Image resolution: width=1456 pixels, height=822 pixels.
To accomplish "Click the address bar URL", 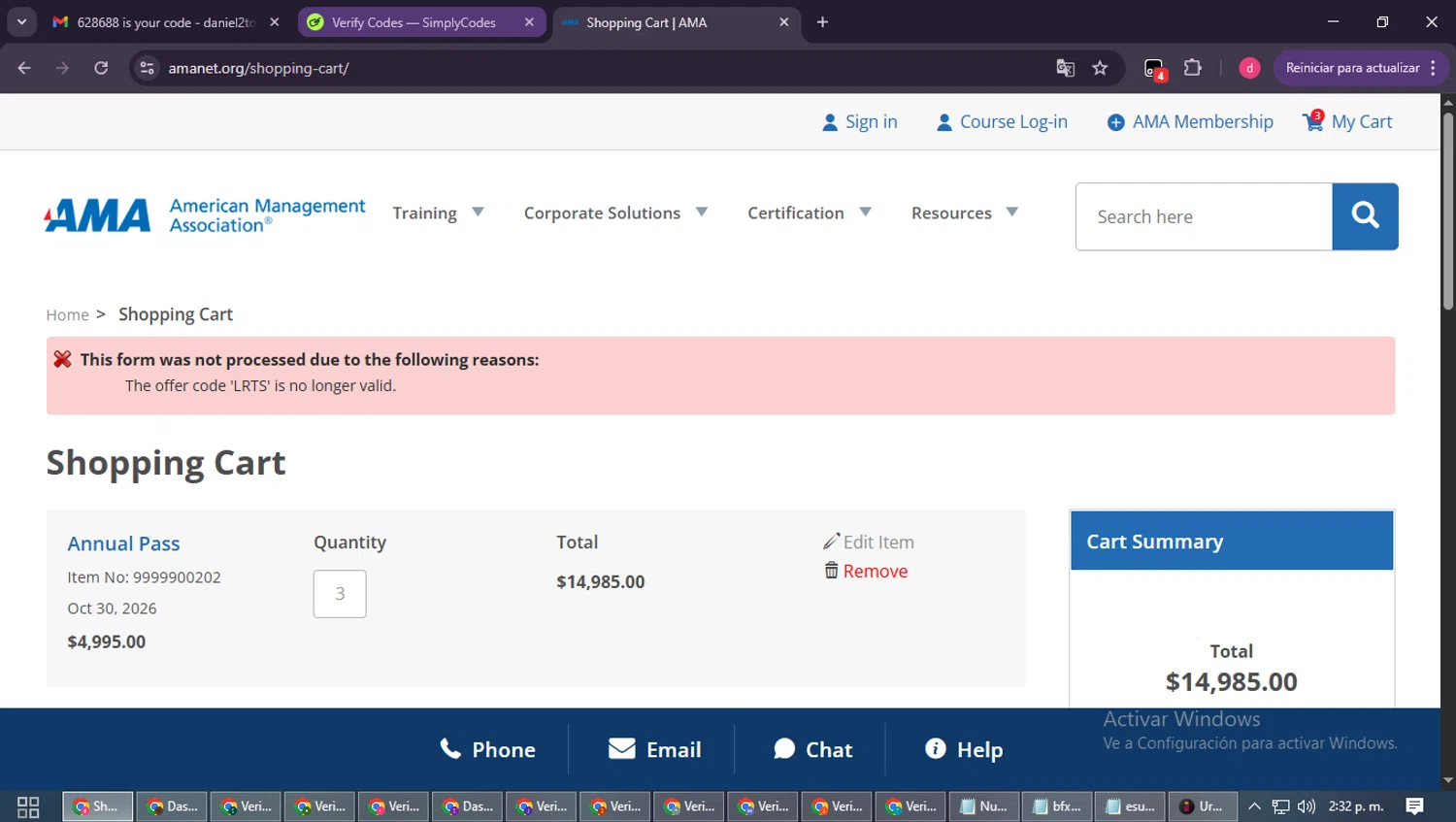I will (258, 68).
